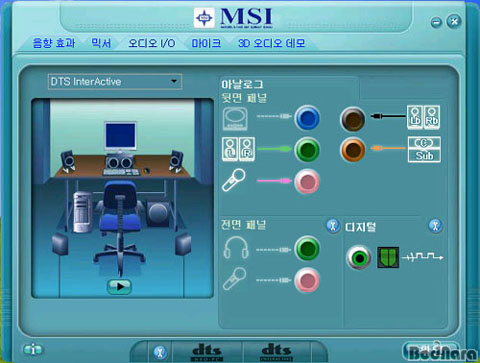Click the right front desk speaker

coord(176,162)
